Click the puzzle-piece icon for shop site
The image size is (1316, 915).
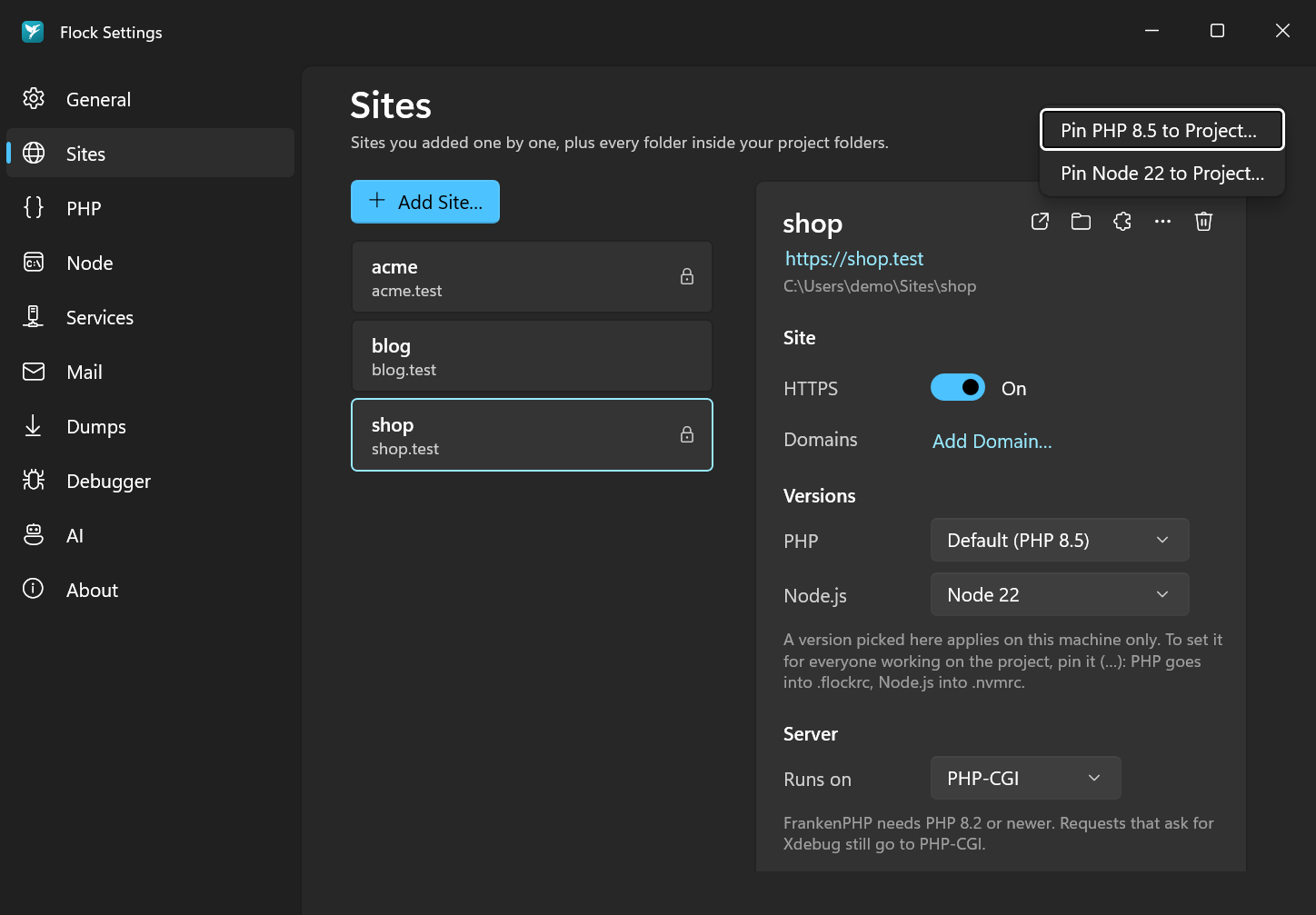coord(1122,222)
